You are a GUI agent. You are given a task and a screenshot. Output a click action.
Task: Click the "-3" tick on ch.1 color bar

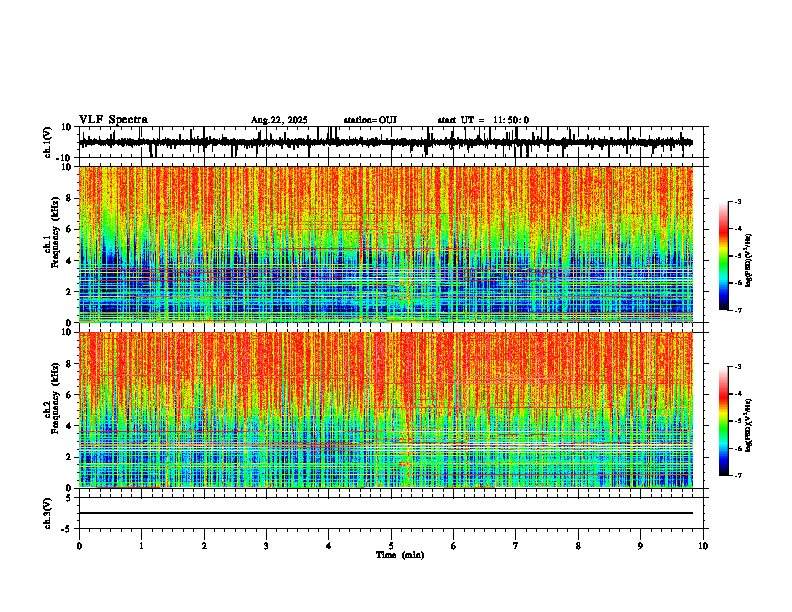pyautogui.click(x=738, y=201)
